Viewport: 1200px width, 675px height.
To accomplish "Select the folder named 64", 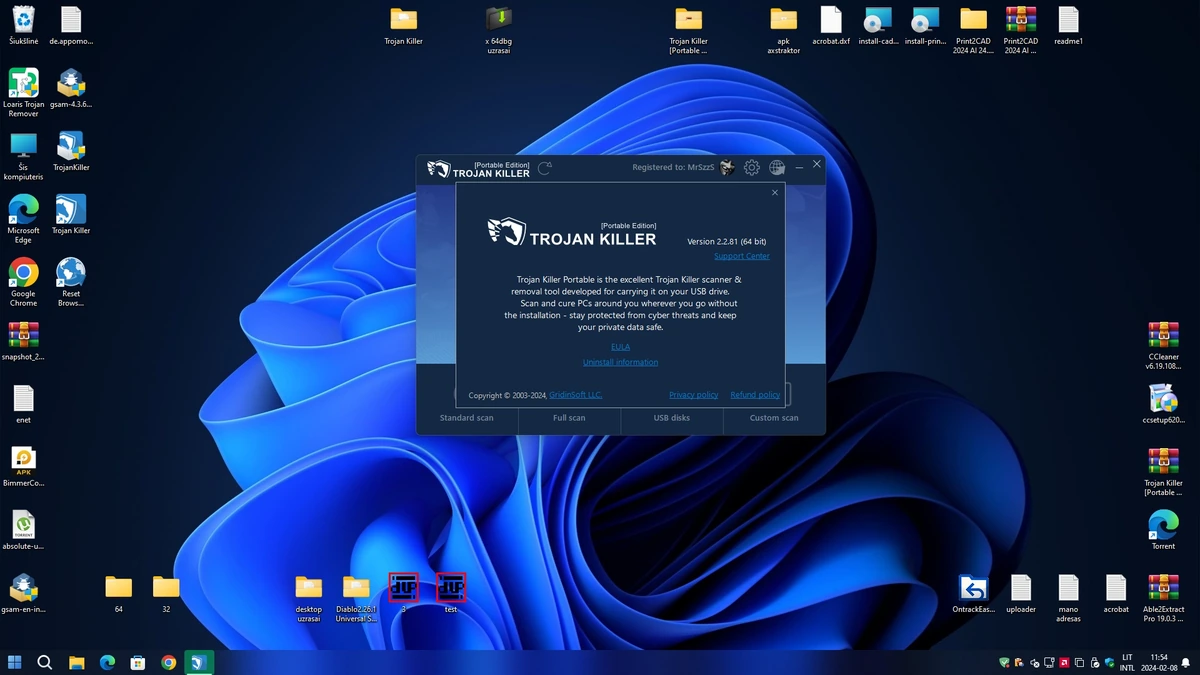I will coord(118,593).
